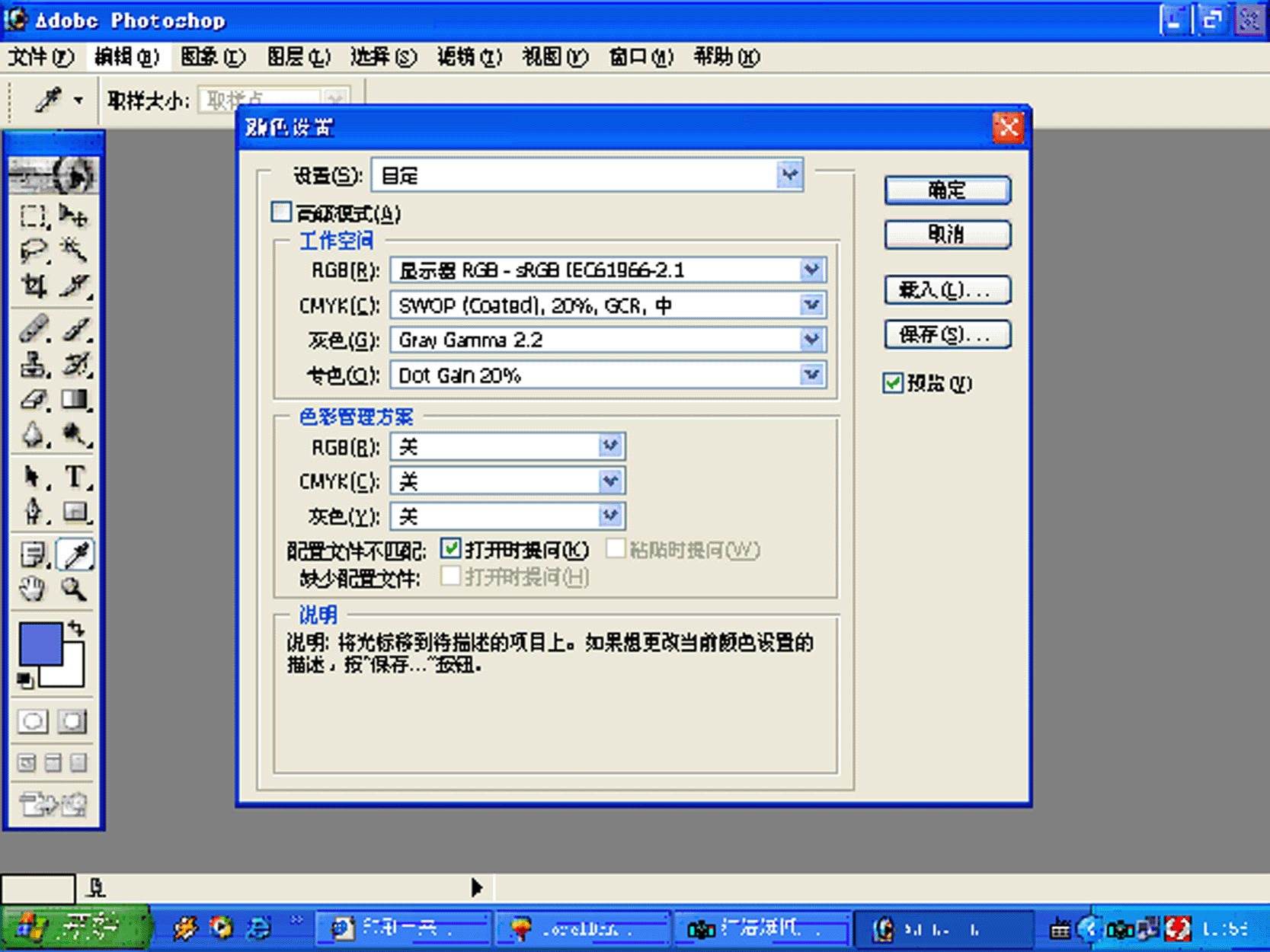Open the 视图 menu
This screenshot has width=1270, height=952.
coord(555,57)
